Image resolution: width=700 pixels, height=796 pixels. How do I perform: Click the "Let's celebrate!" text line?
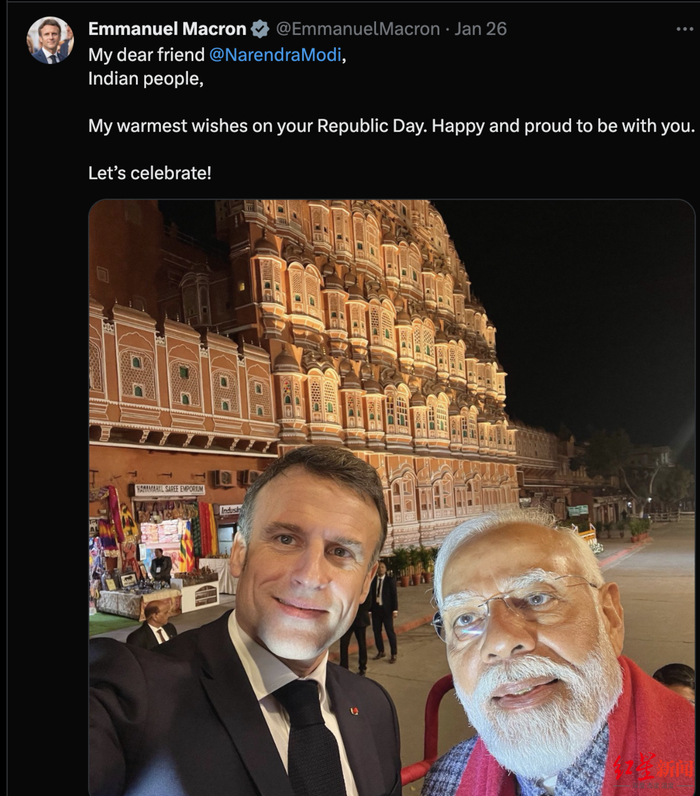pyautogui.click(x=150, y=173)
